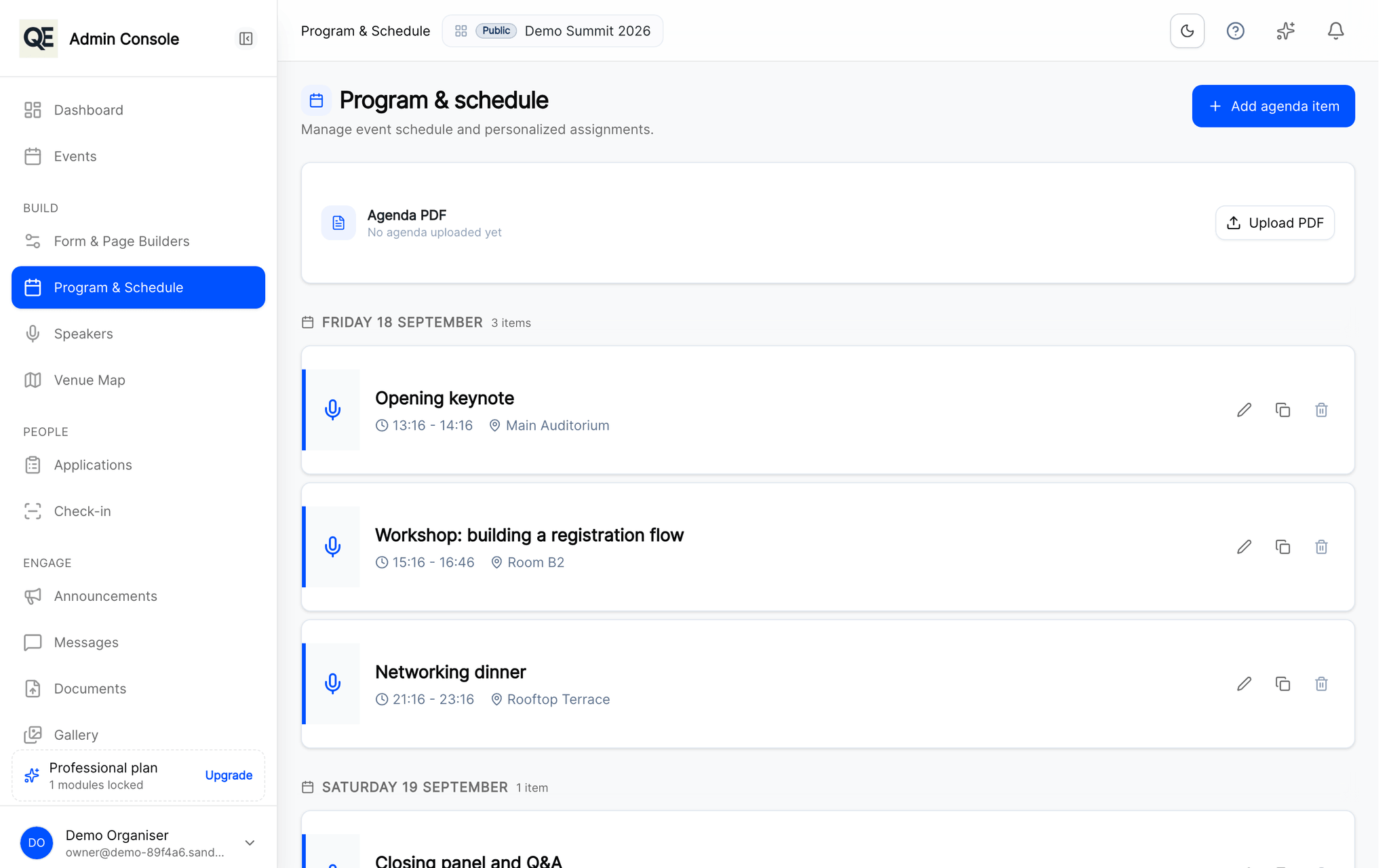Click Add agenda item button

[1273, 106]
